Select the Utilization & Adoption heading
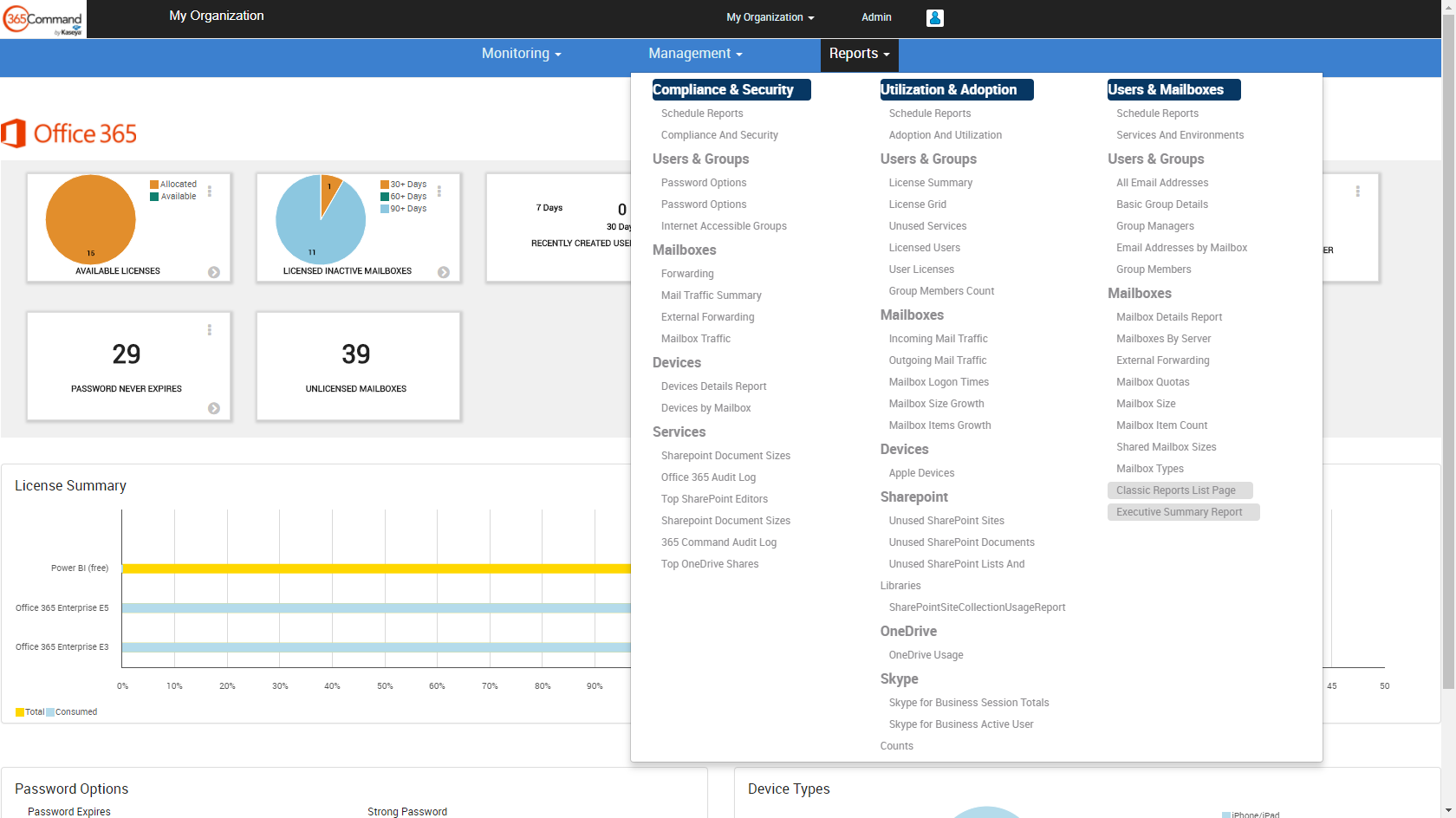Viewport: 1456px width, 818px height. [957, 89]
